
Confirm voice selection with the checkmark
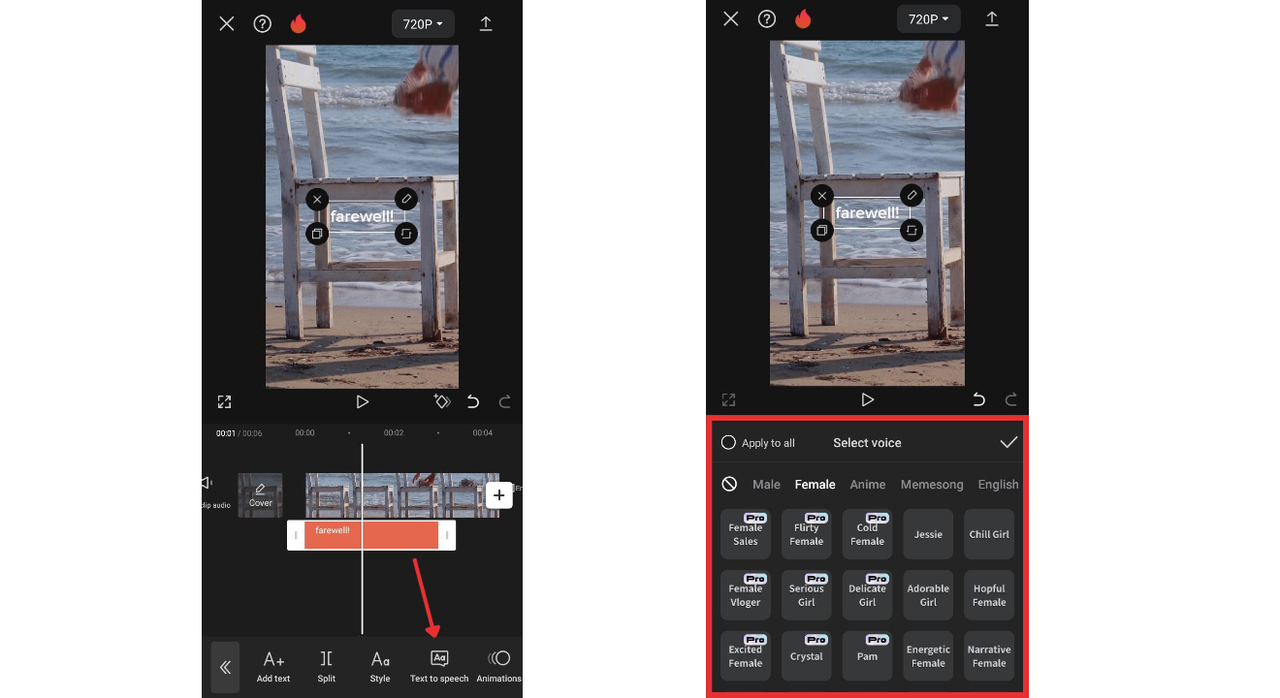tap(1008, 443)
